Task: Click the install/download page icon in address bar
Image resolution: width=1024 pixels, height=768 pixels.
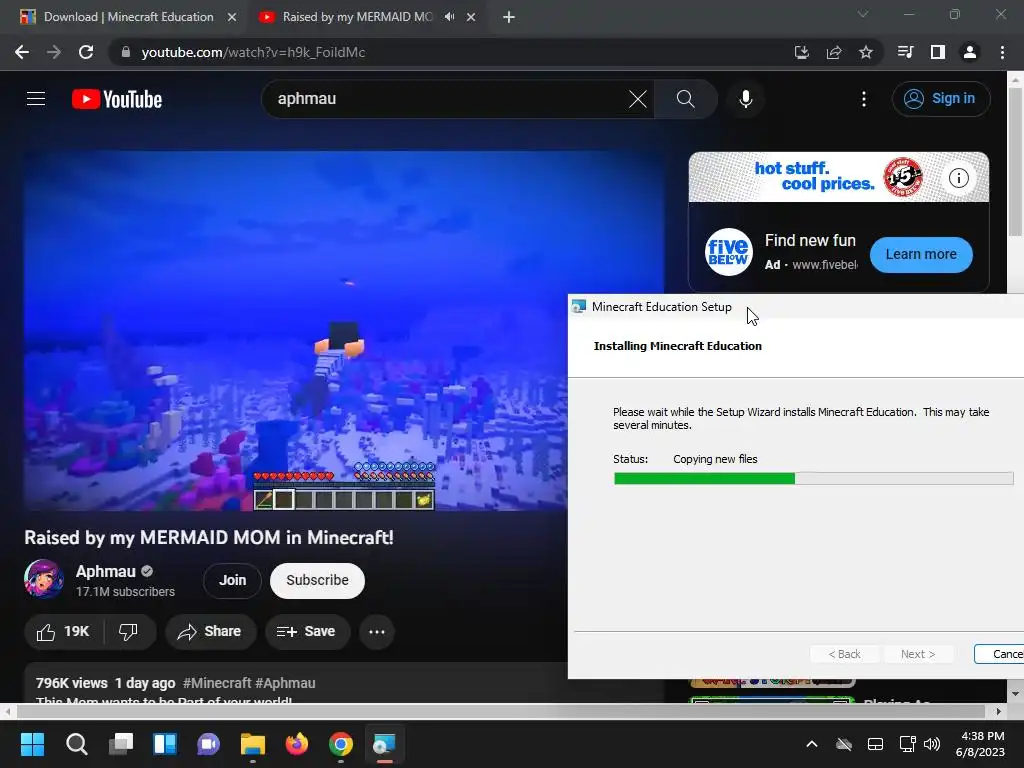Action: 802,52
